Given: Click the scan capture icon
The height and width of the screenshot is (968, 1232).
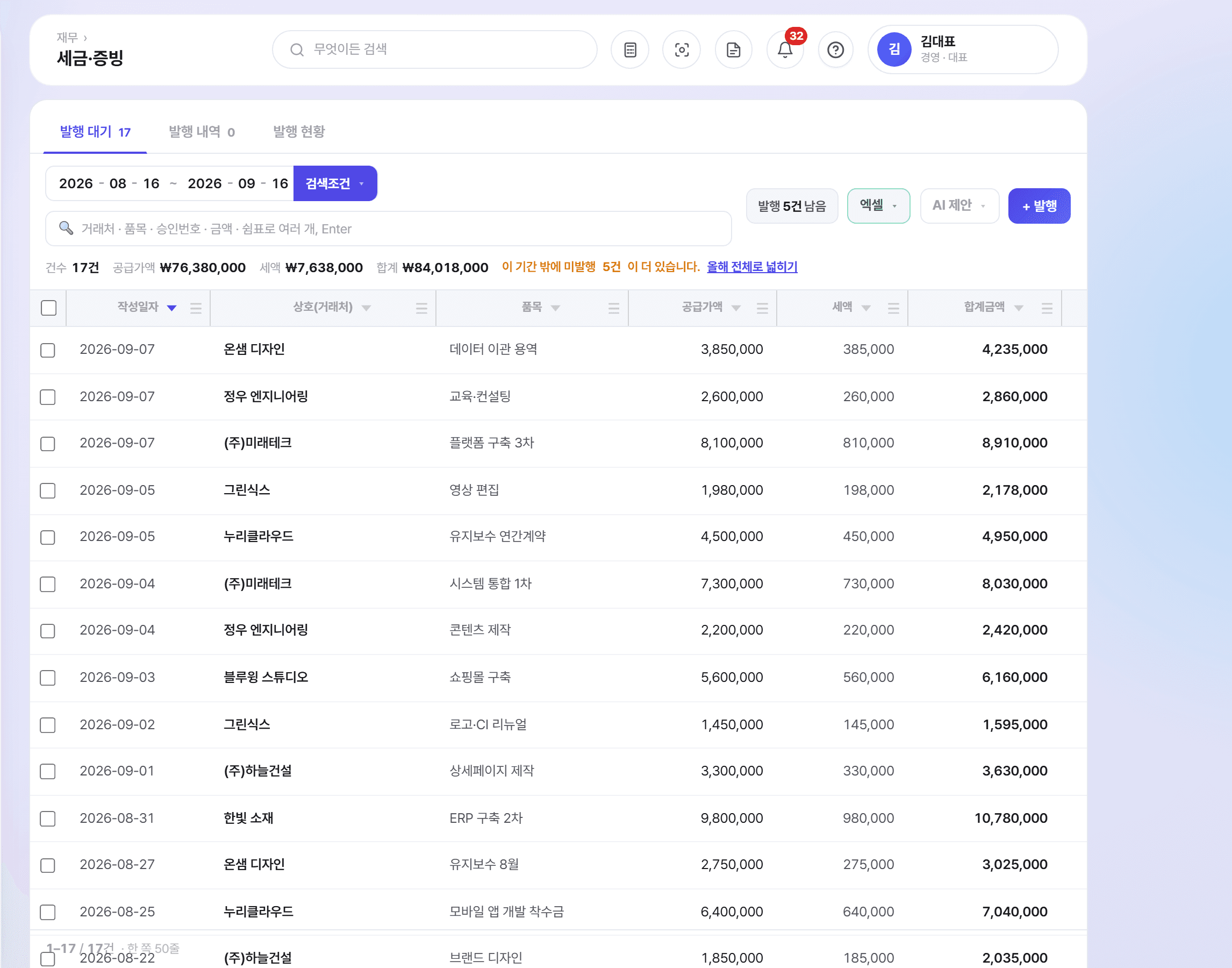Looking at the screenshot, I should coord(682,50).
